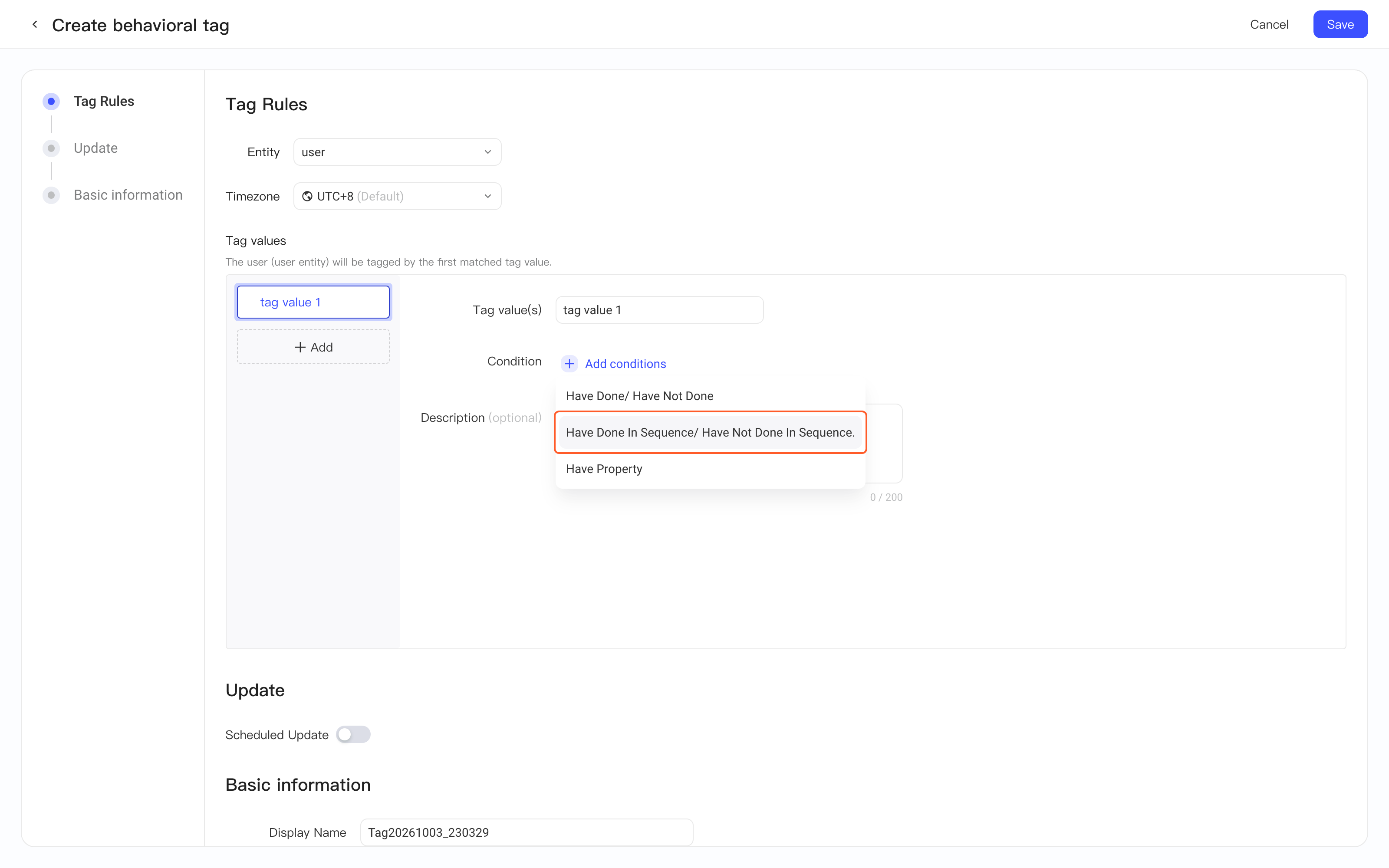The image size is (1389, 868).
Task: Expand the Timezone UTC+8 dropdown
Action: point(397,196)
